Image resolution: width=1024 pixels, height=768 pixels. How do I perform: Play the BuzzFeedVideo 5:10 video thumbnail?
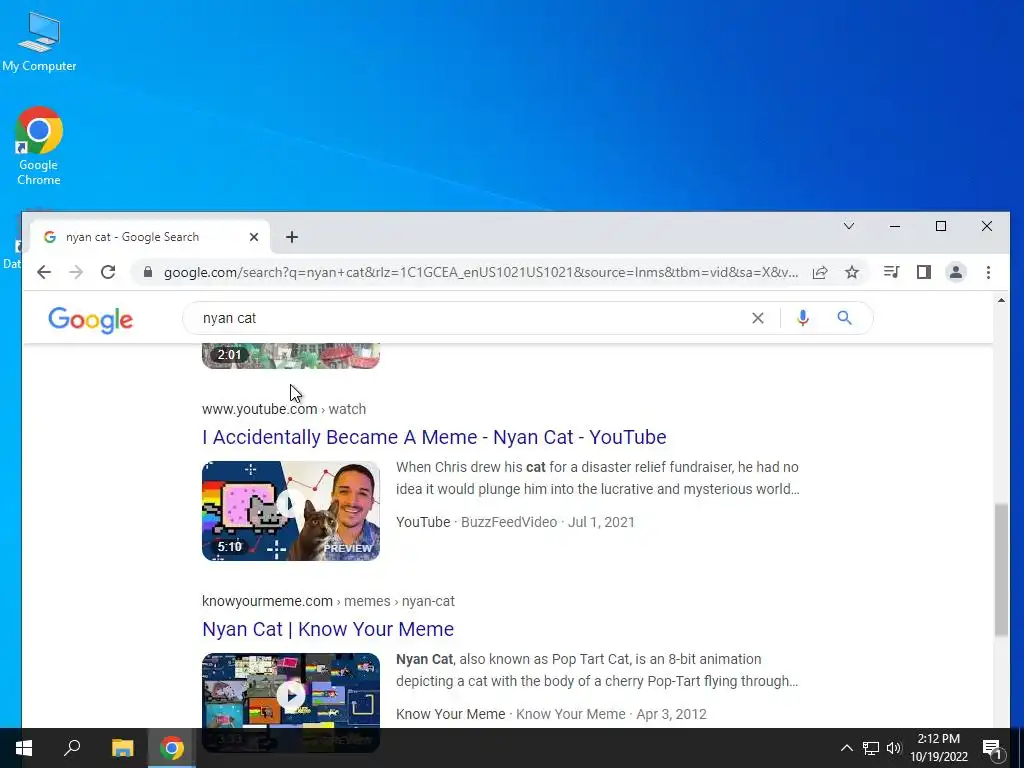291,511
